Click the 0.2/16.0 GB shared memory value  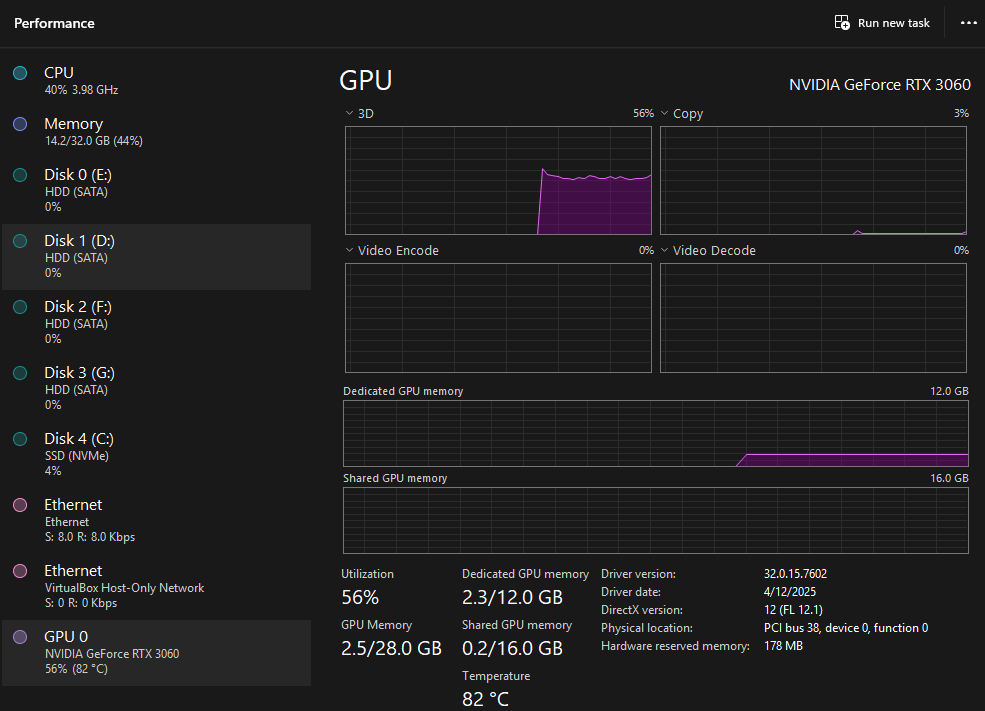(x=513, y=648)
